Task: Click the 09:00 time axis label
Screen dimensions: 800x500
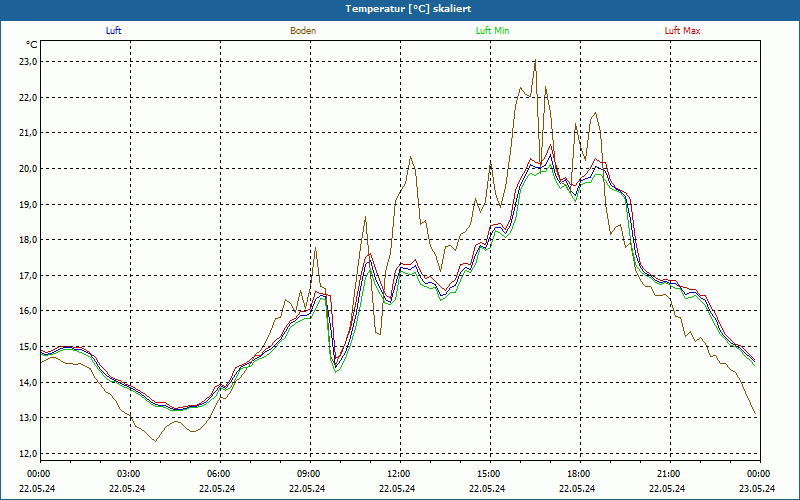Action: pos(310,473)
